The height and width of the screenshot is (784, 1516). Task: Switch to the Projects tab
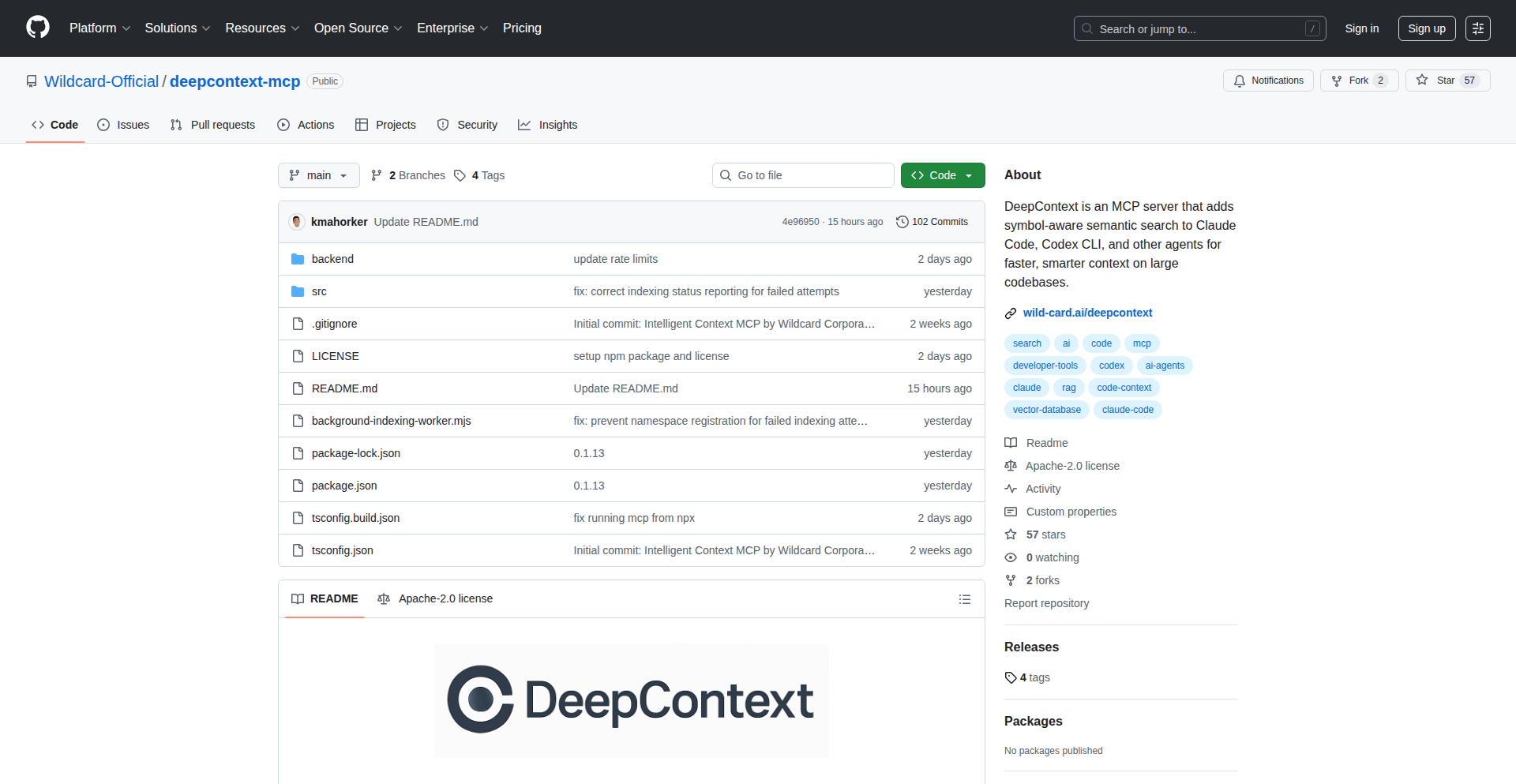[385, 125]
